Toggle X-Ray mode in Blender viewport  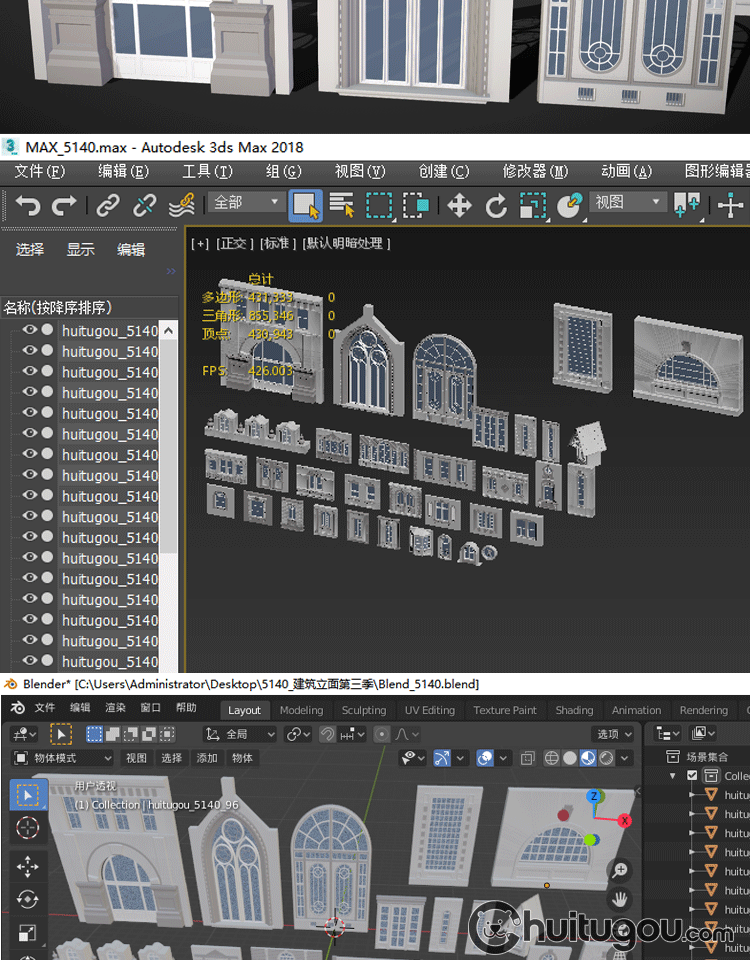[527, 758]
